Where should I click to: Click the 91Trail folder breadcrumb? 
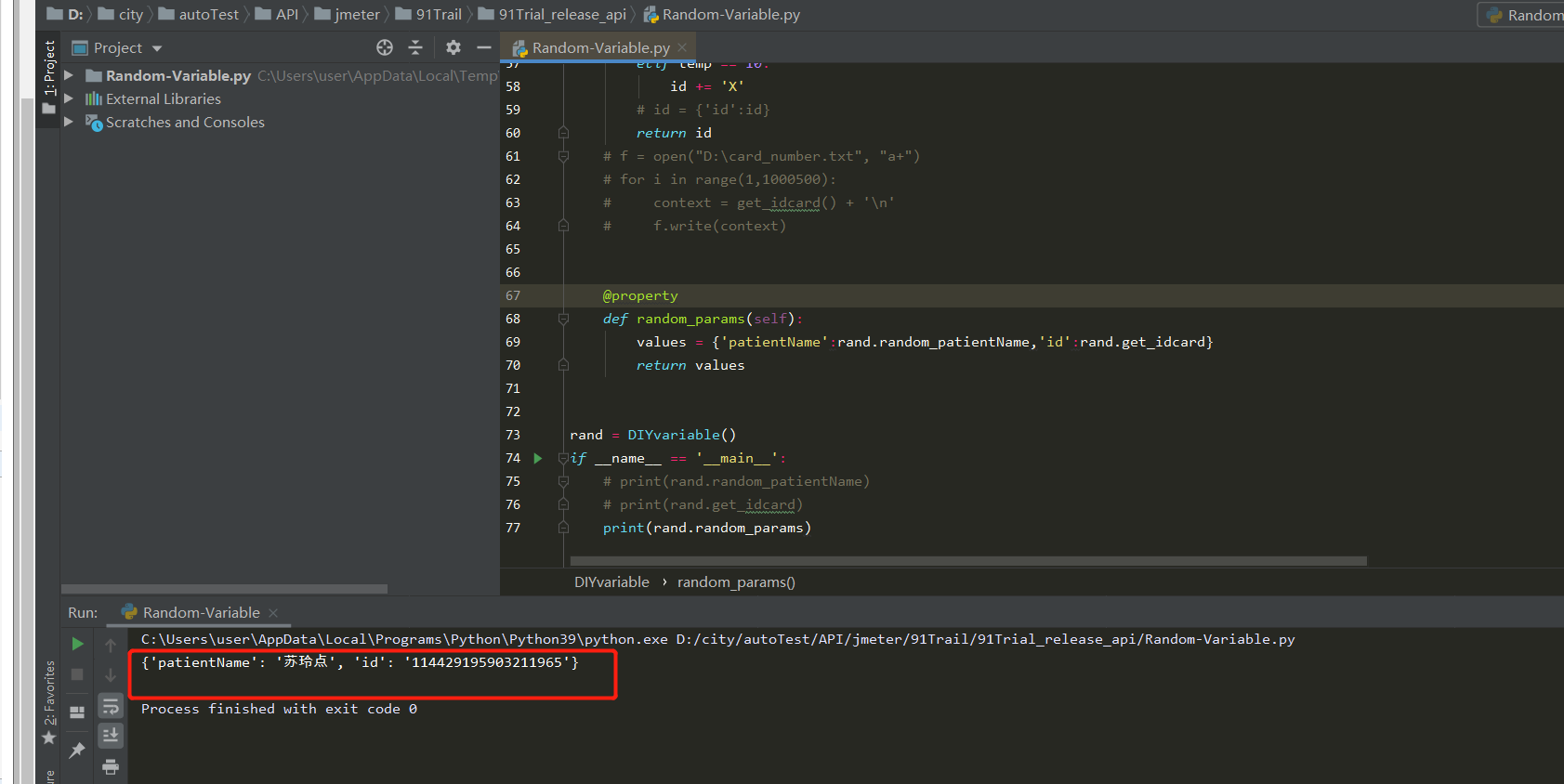(x=429, y=14)
